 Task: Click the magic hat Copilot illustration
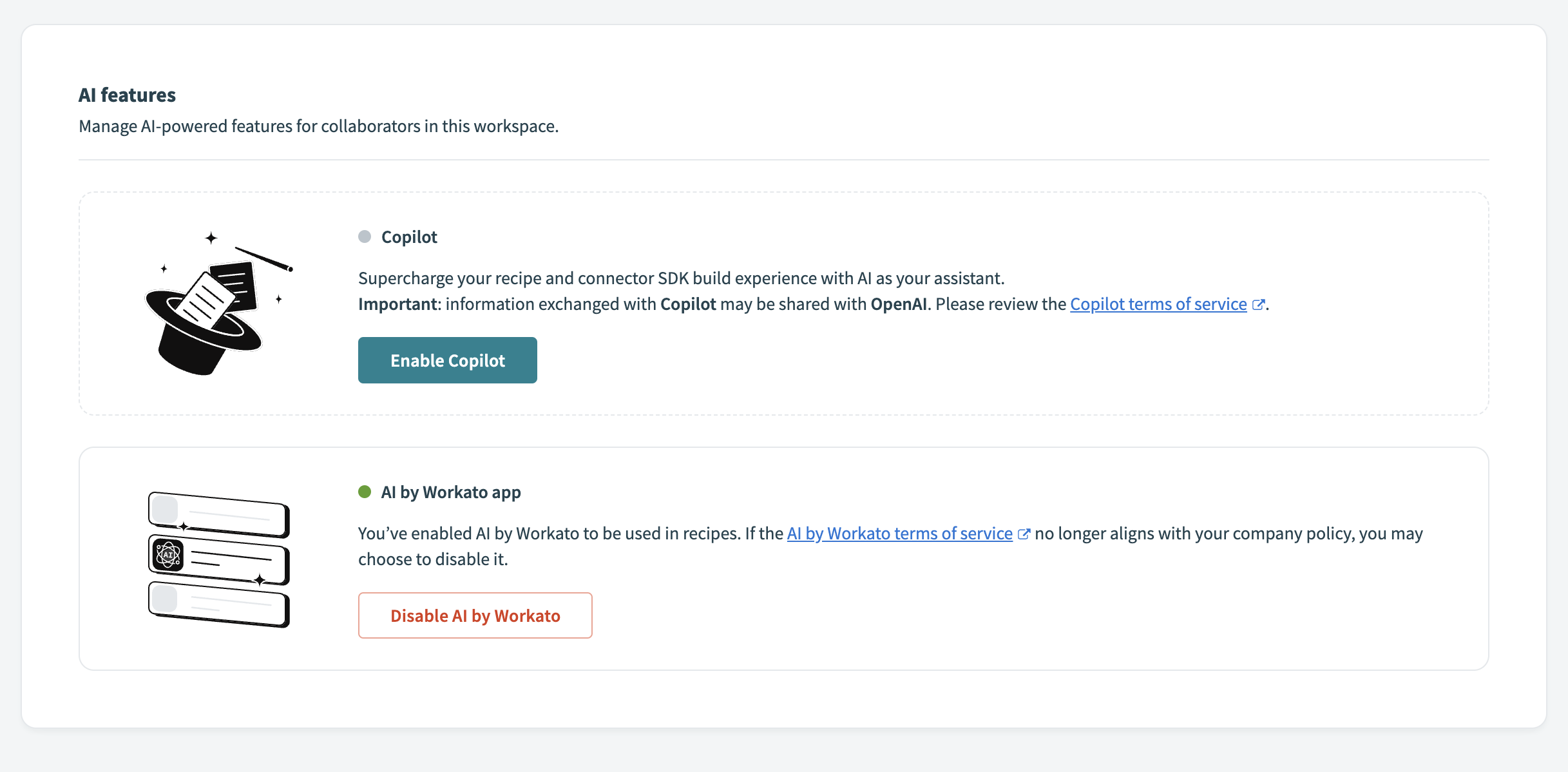(219, 309)
